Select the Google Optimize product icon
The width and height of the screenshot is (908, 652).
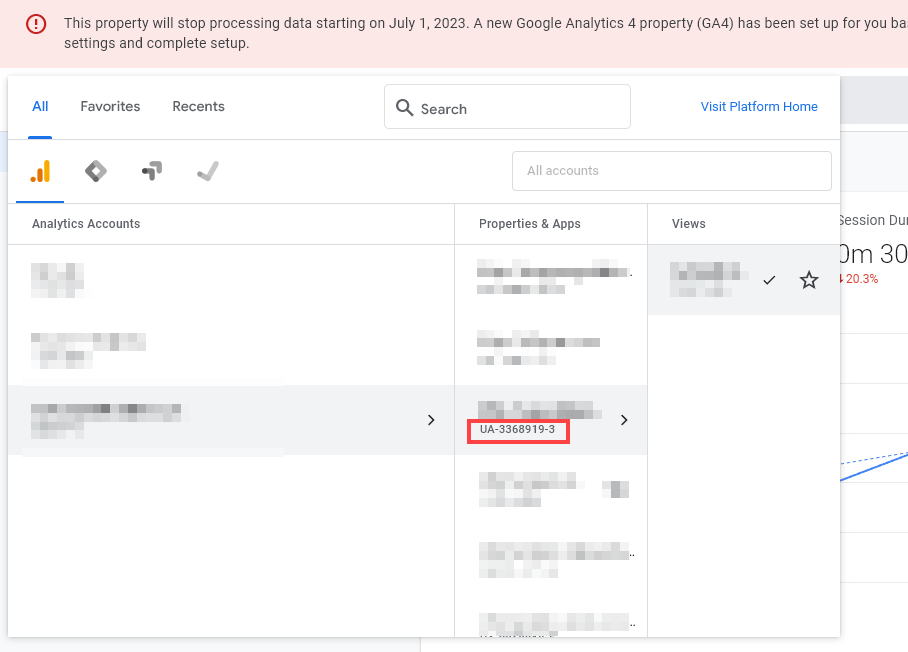(151, 170)
